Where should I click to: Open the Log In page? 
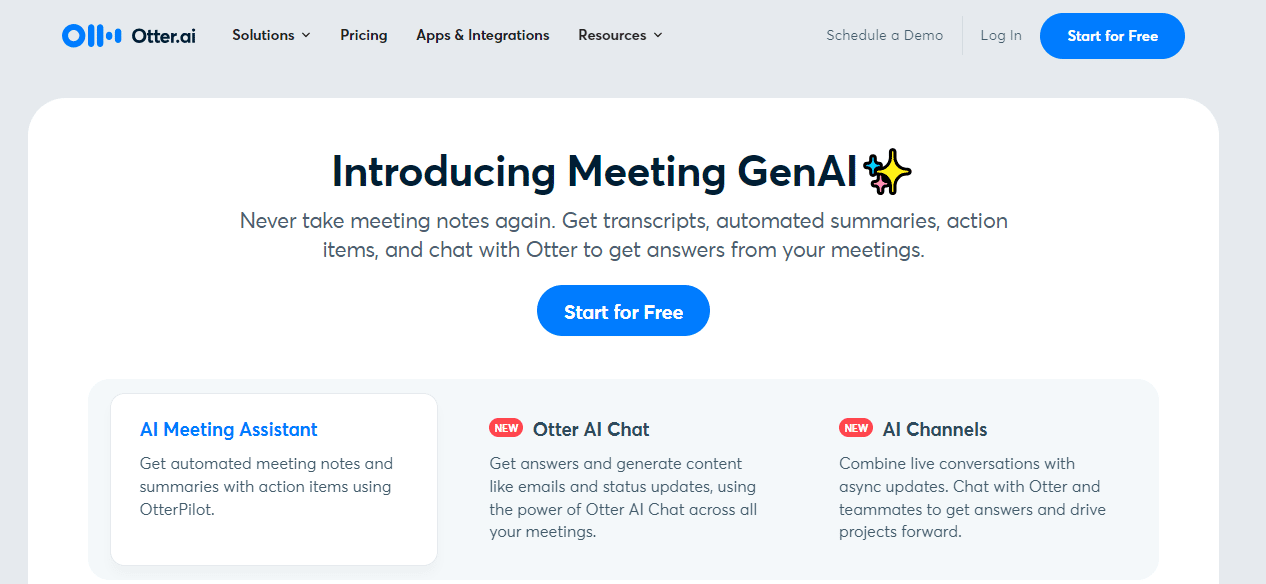1001,35
